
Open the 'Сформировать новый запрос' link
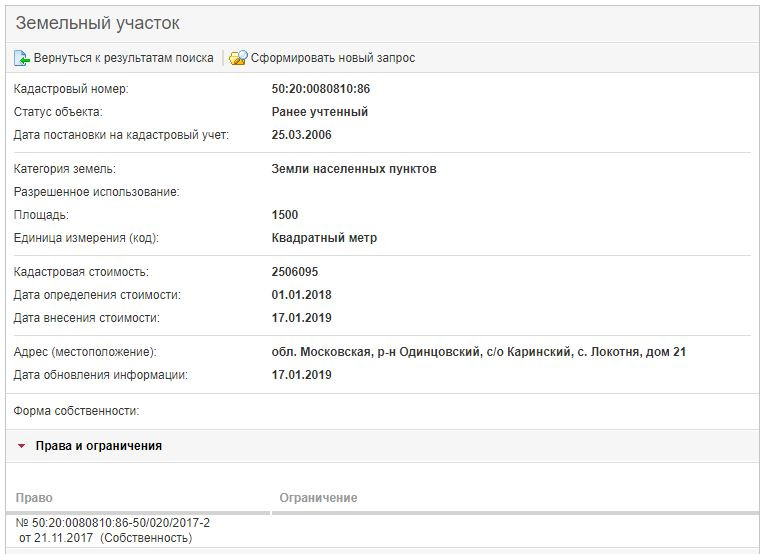pyautogui.click(x=333, y=58)
